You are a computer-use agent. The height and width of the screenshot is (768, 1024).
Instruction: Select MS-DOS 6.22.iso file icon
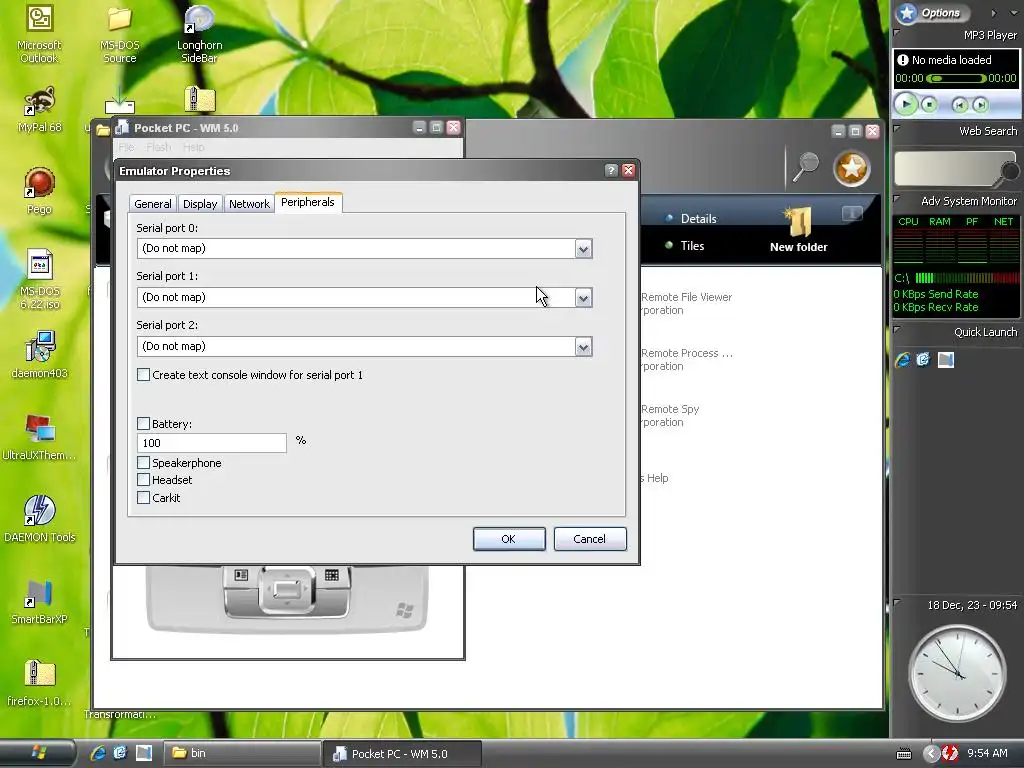click(39, 280)
